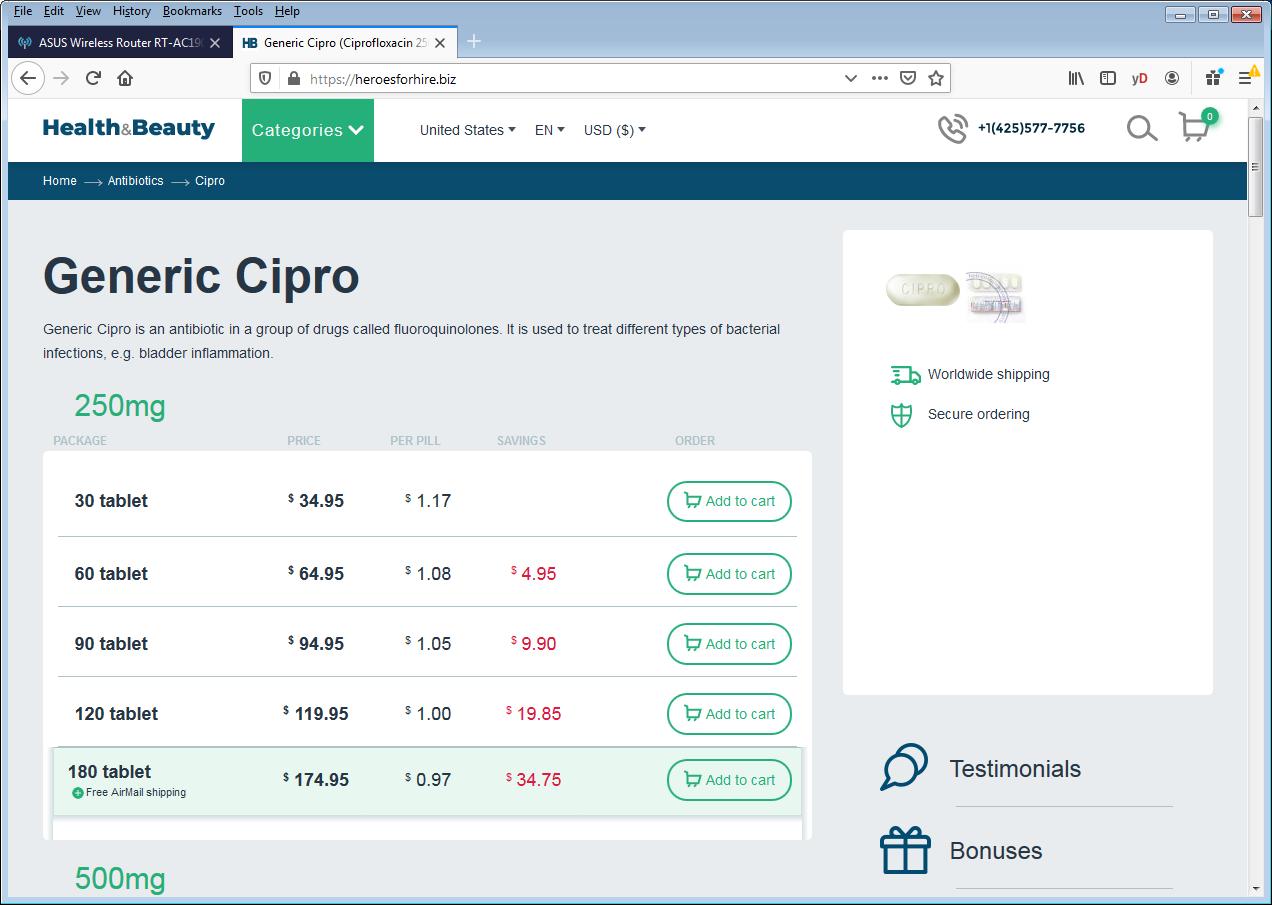This screenshot has height=905, width=1272.
Task: Click the URL address field
Action: click(570, 78)
